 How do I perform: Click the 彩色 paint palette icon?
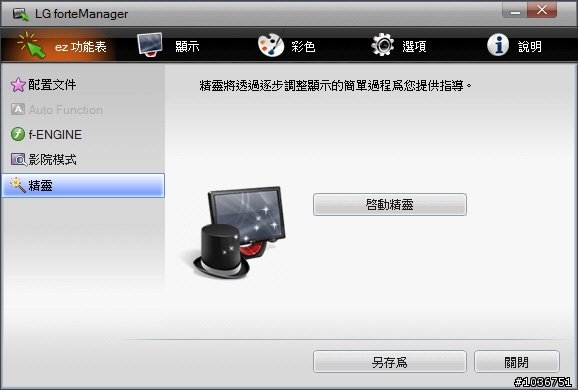tap(271, 45)
